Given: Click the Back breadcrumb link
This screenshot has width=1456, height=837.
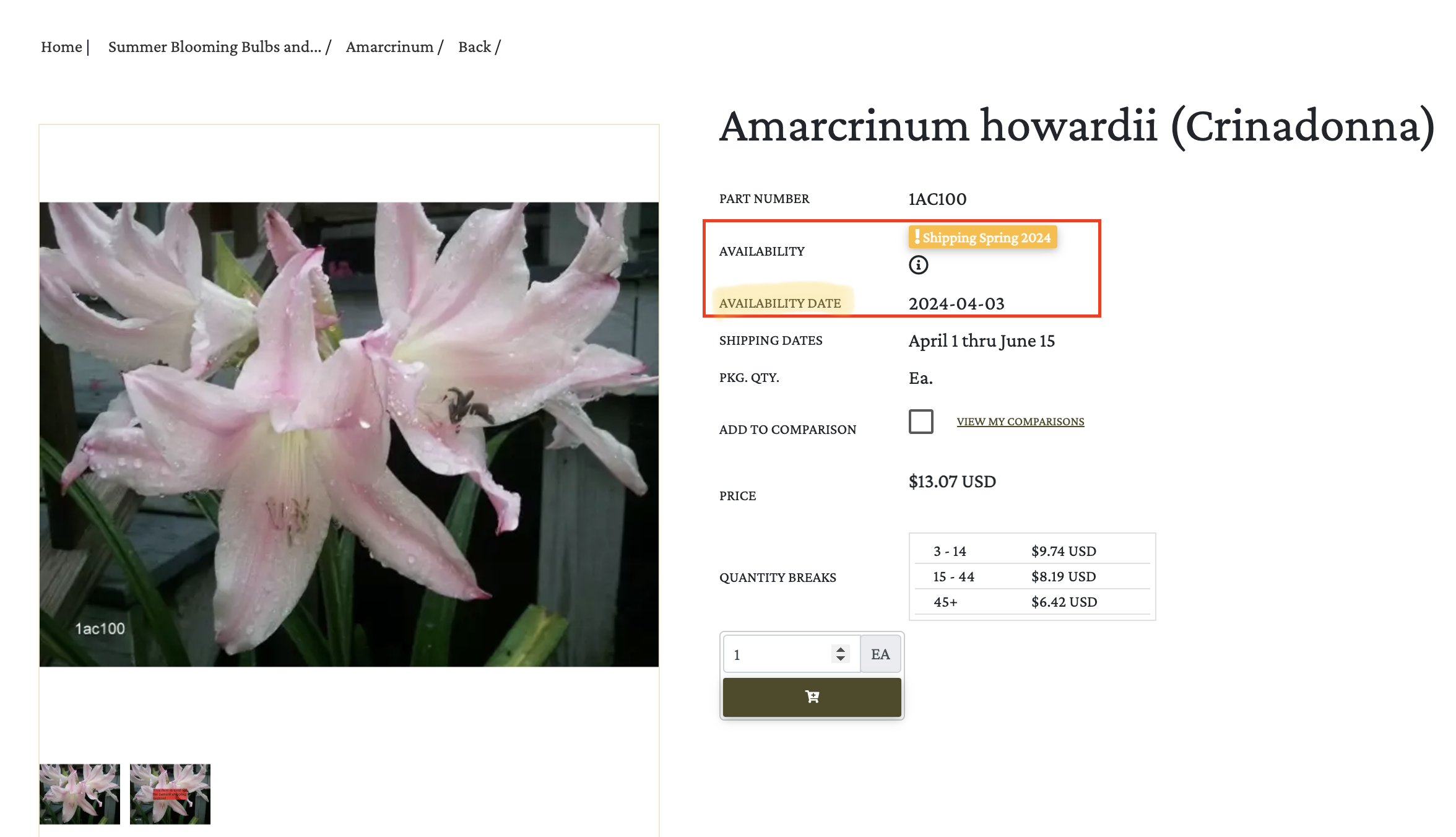Looking at the screenshot, I should click(x=474, y=47).
